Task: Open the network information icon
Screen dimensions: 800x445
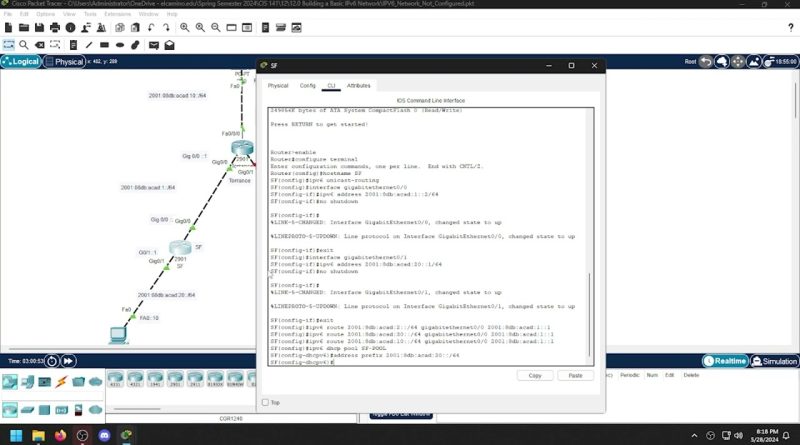Action: coord(70,28)
